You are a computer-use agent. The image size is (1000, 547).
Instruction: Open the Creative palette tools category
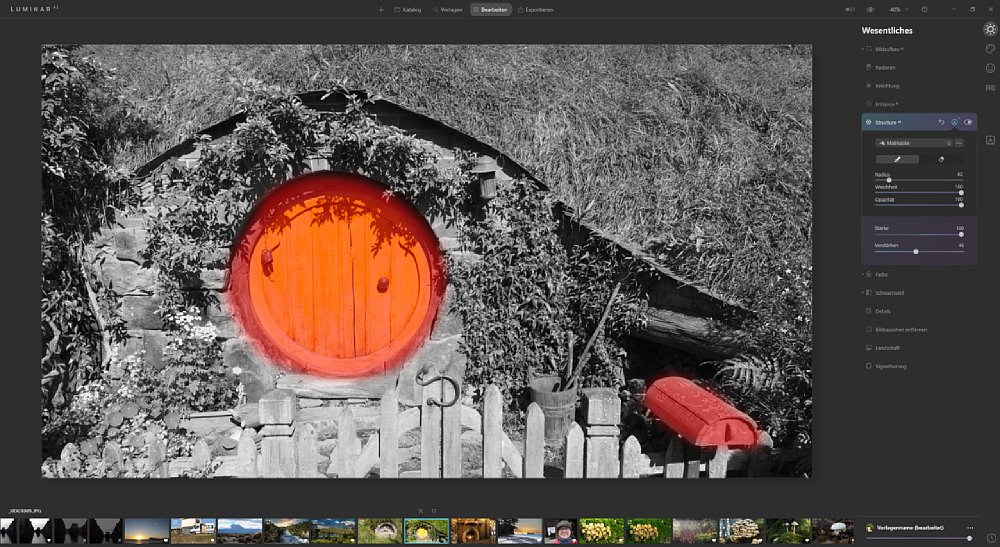(990, 48)
